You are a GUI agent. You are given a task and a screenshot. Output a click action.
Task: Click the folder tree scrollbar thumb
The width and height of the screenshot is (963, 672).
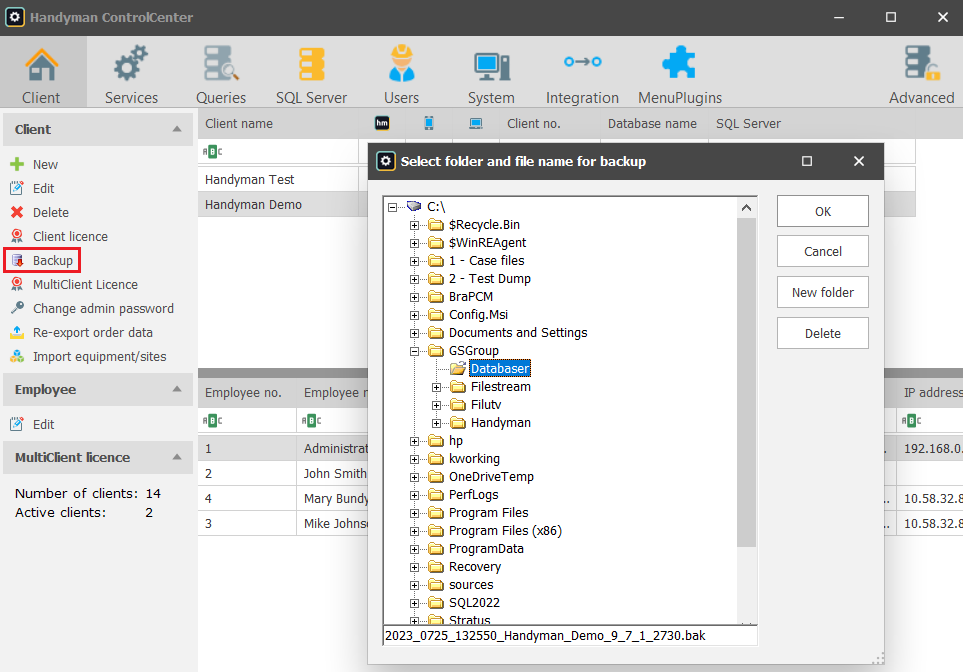pos(746,382)
